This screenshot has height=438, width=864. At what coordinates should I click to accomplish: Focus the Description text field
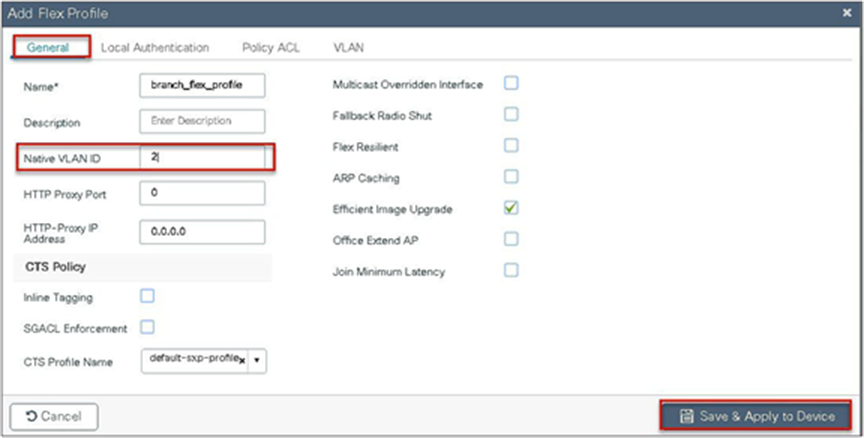pyautogui.click(x=203, y=121)
